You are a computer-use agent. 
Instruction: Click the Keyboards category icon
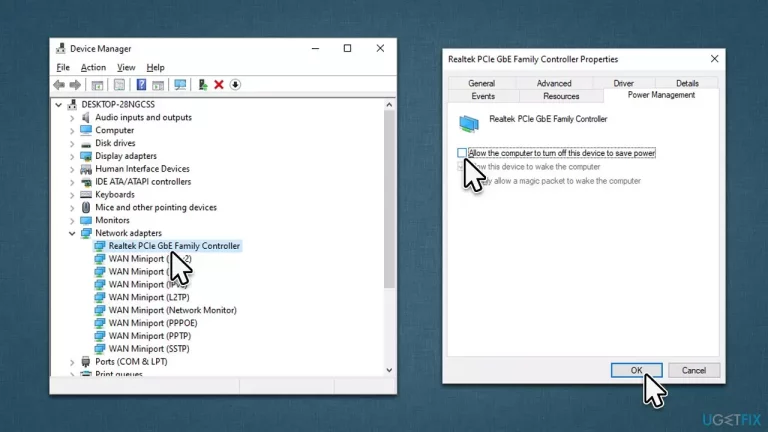pos(86,194)
